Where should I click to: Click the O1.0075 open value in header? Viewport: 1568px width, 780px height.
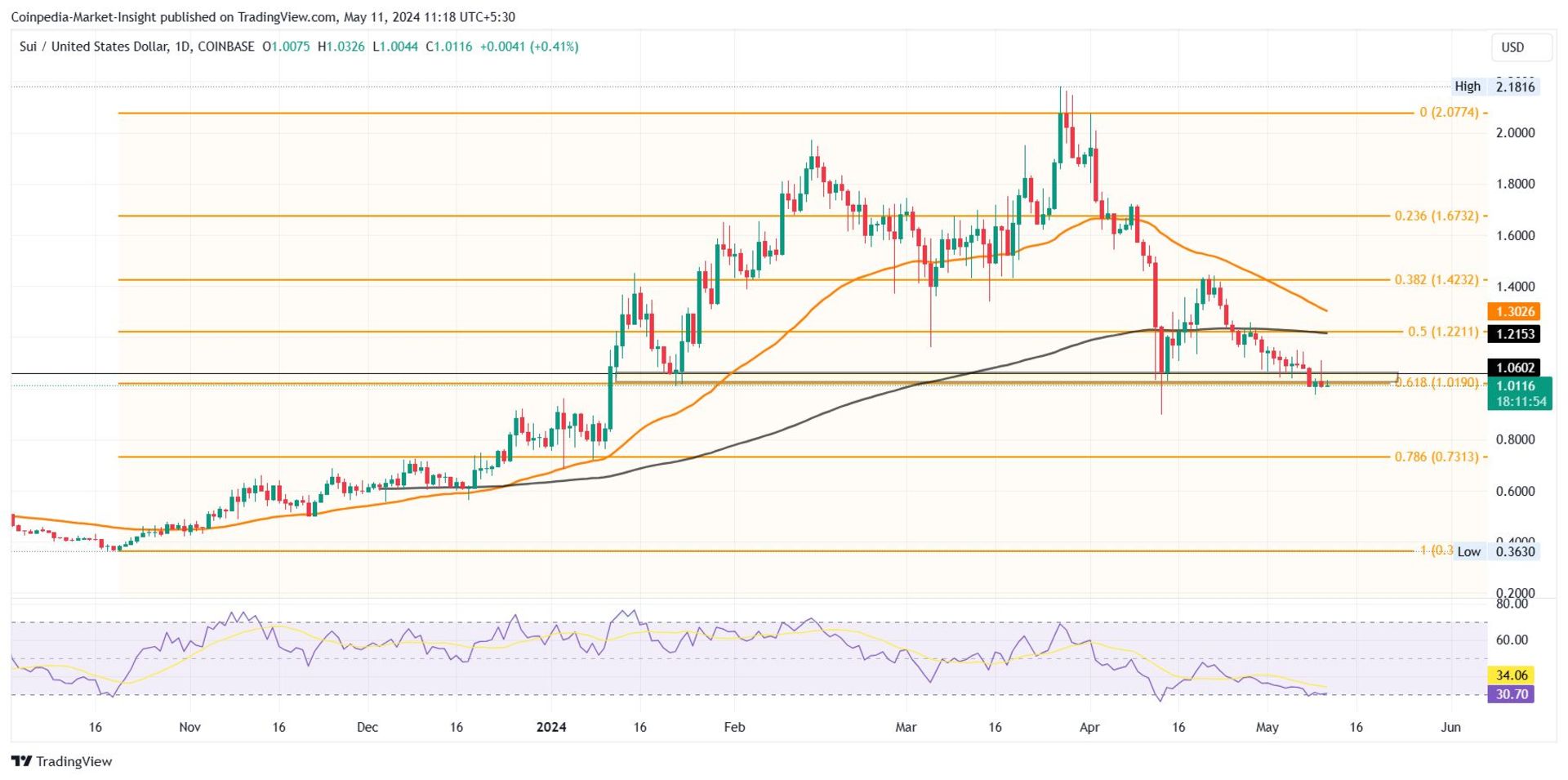pyautogui.click(x=286, y=47)
